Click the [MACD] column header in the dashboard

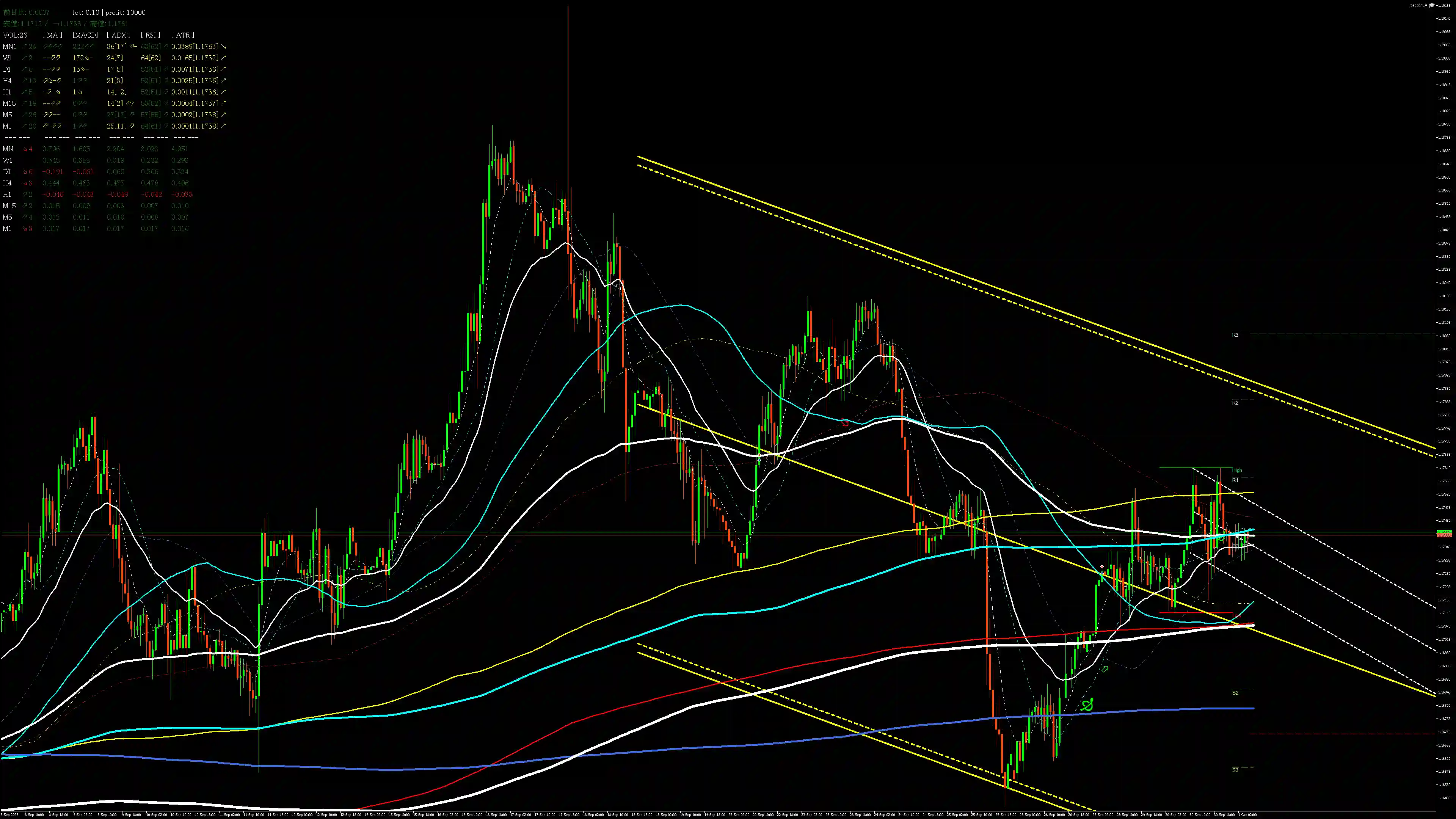click(85, 35)
